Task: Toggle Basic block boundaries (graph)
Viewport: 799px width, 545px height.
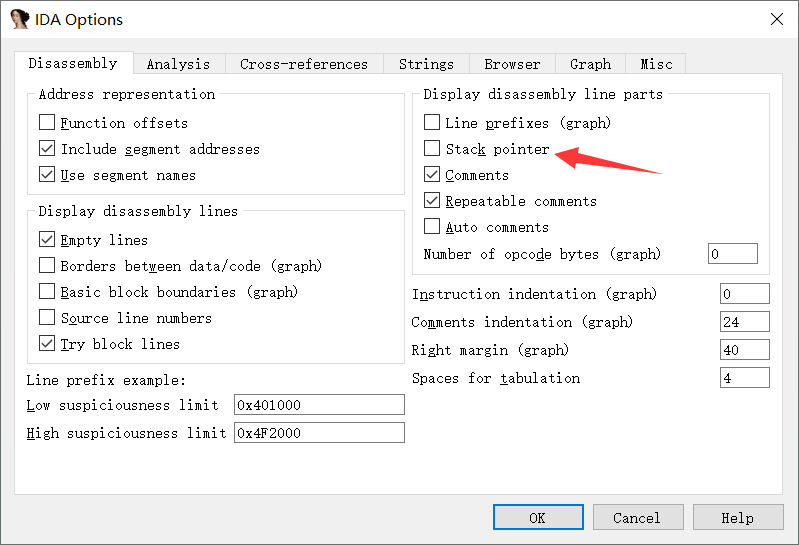Action: coord(47,292)
